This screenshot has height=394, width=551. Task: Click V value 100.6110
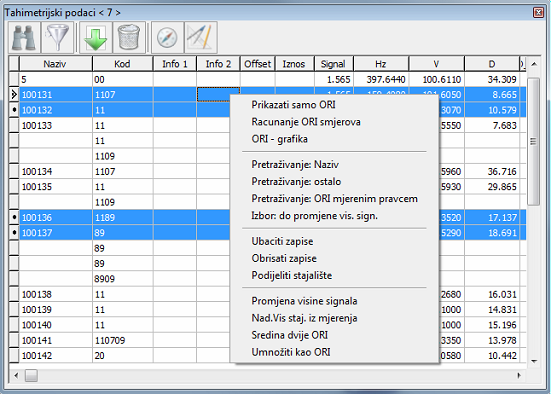[x=436, y=79]
